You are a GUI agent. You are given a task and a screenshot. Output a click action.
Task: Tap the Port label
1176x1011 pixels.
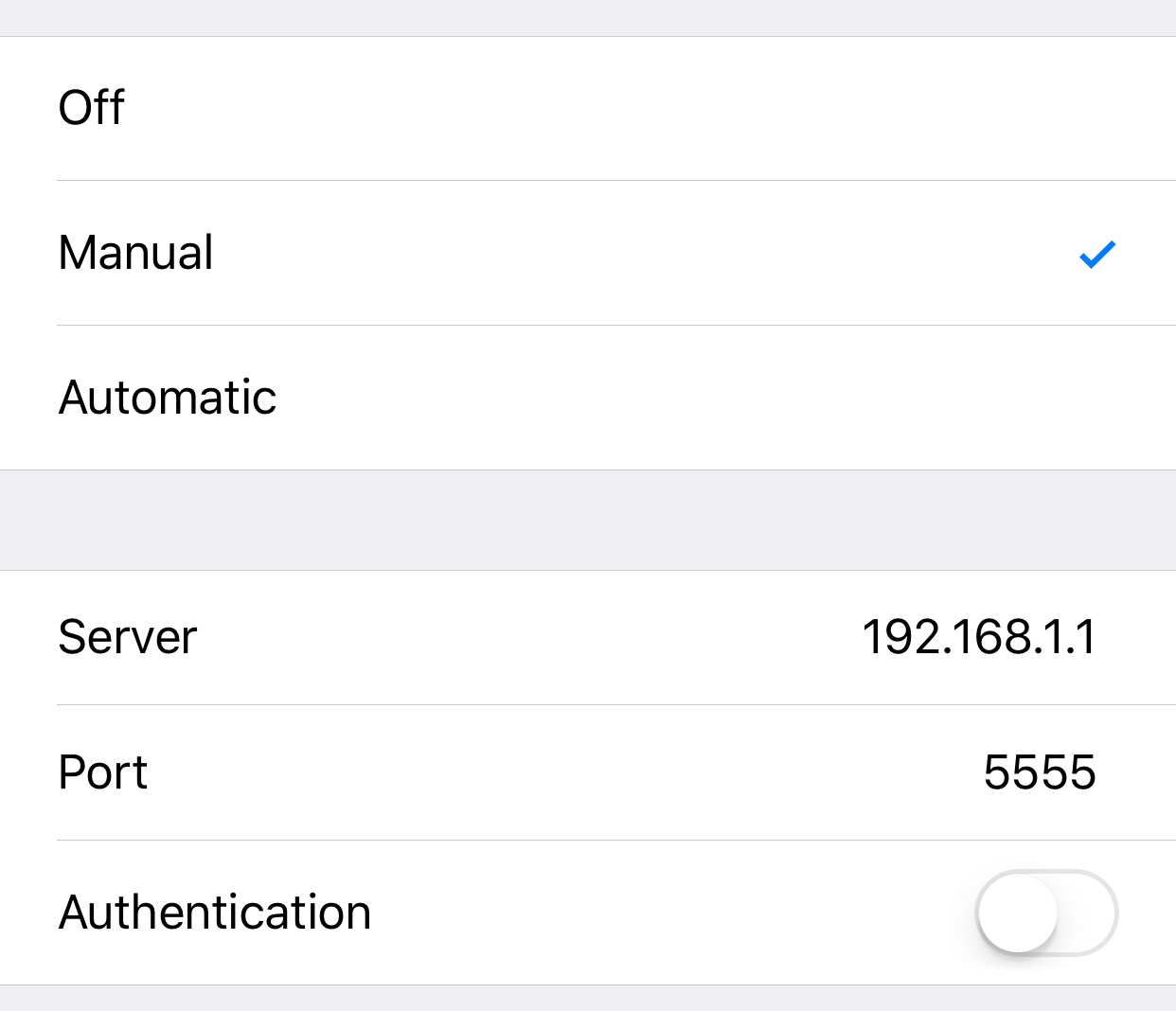103,772
